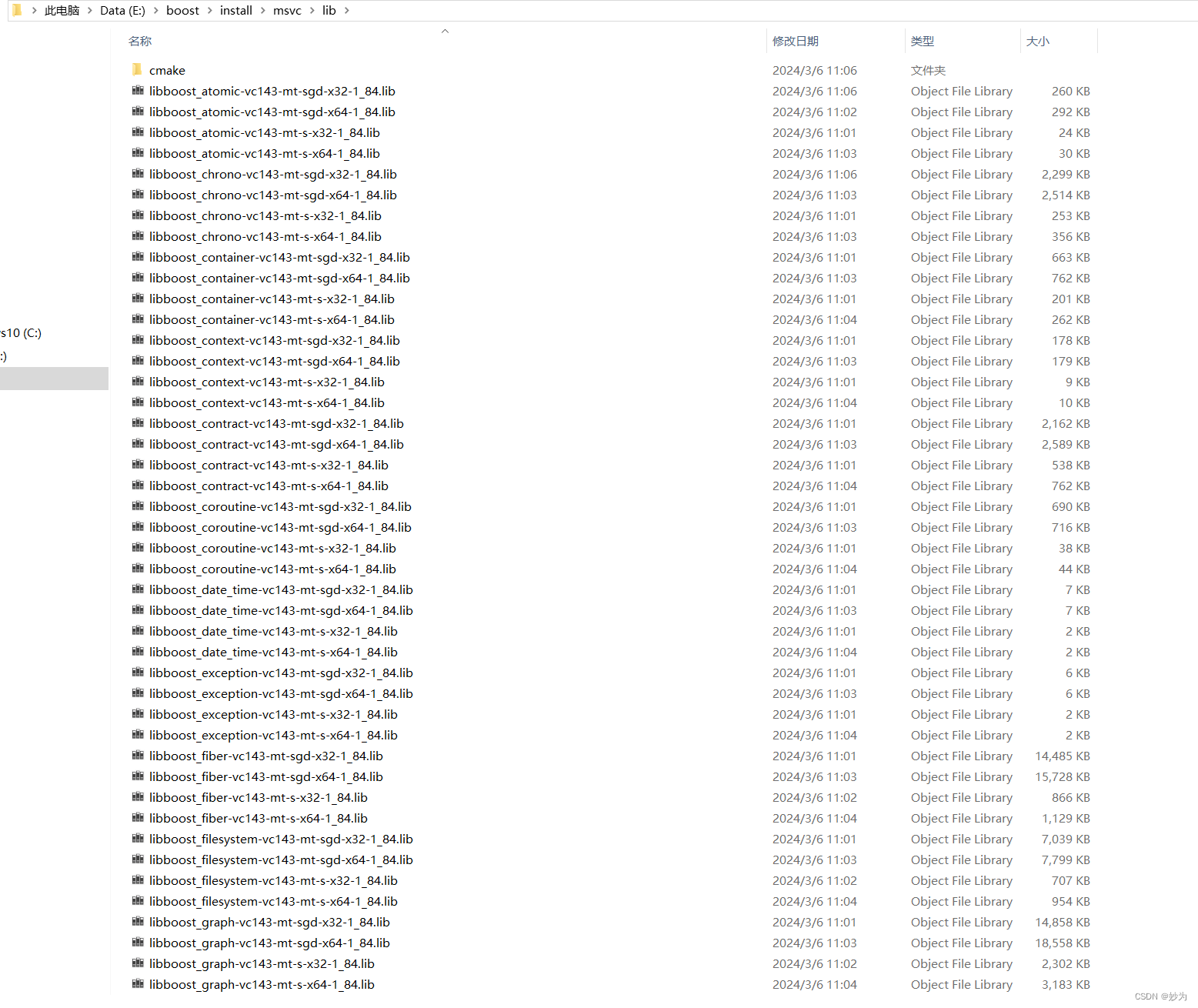Sort files by 名称 column header
Screen dimensions: 1198x1008
(140, 41)
